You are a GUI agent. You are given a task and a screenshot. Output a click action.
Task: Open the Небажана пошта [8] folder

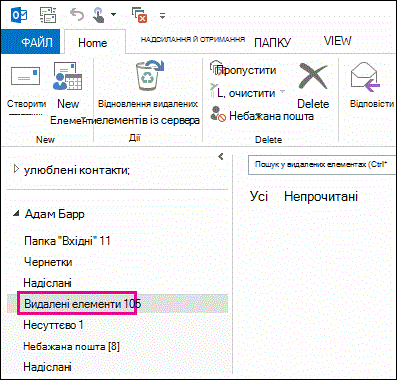(x=71, y=346)
